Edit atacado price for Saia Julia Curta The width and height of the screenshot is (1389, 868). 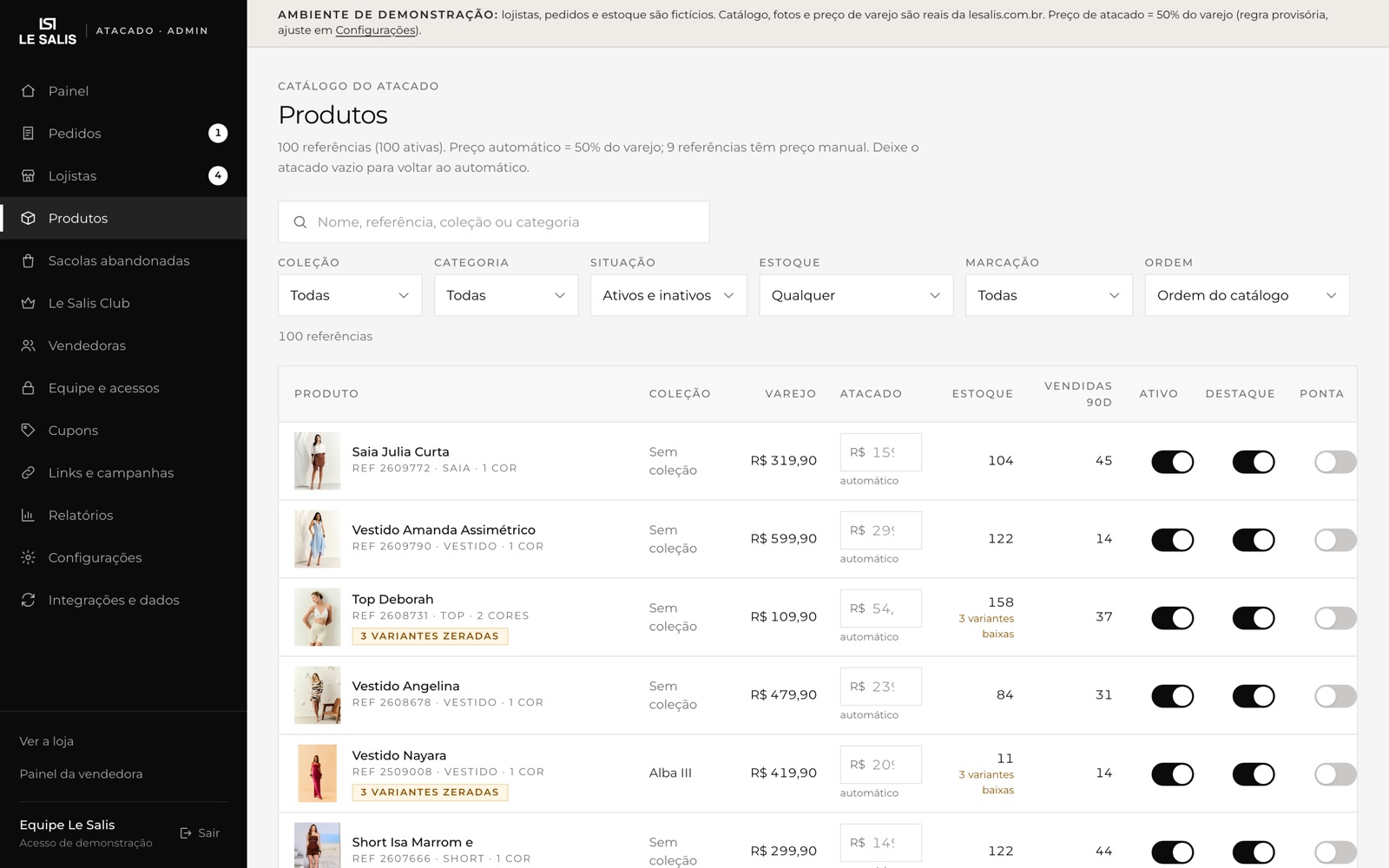[880, 452]
